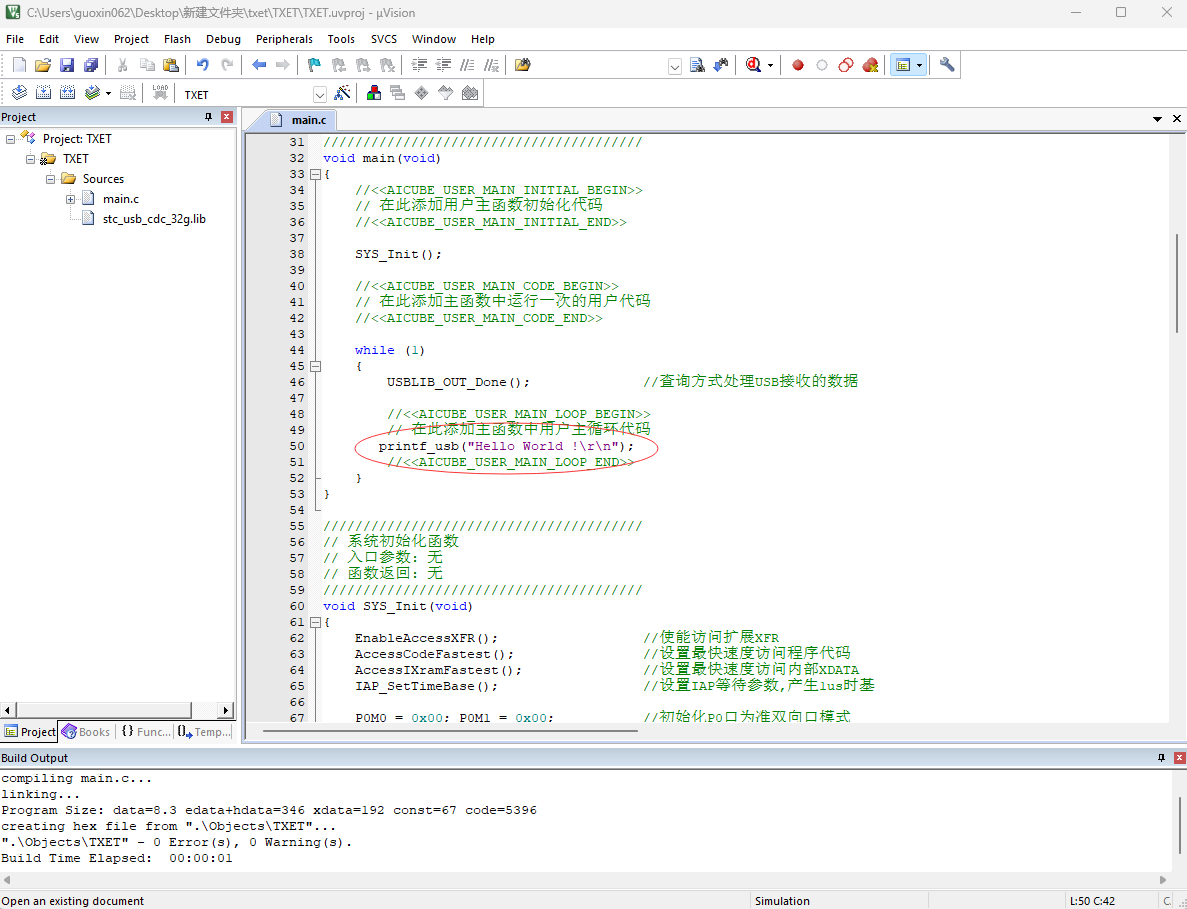This screenshot has width=1187, height=909.
Task: Open the TXET target selection dropdown
Action: tap(319, 94)
